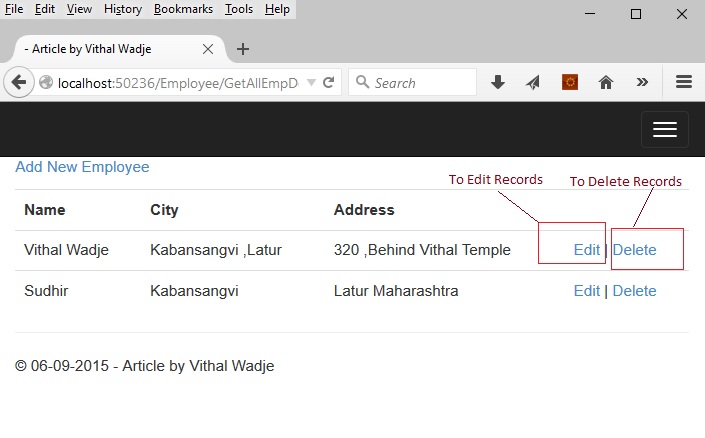Toggle the navbar collapse hamburger button

[x=665, y=130]
